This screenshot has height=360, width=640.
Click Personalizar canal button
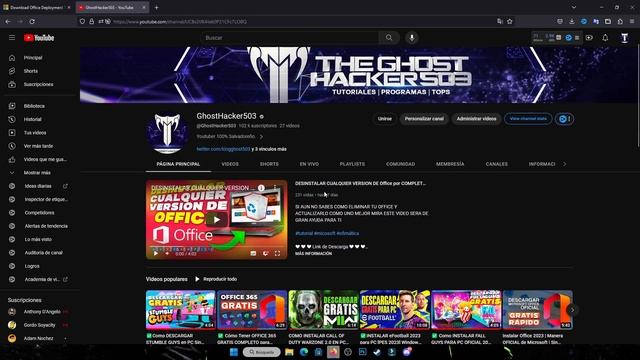coord(424,119)
